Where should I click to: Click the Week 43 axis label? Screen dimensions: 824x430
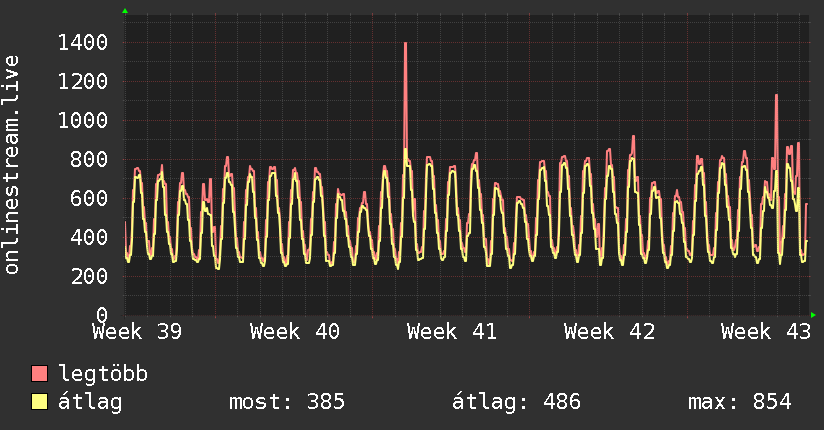click(x=766, y=332)
